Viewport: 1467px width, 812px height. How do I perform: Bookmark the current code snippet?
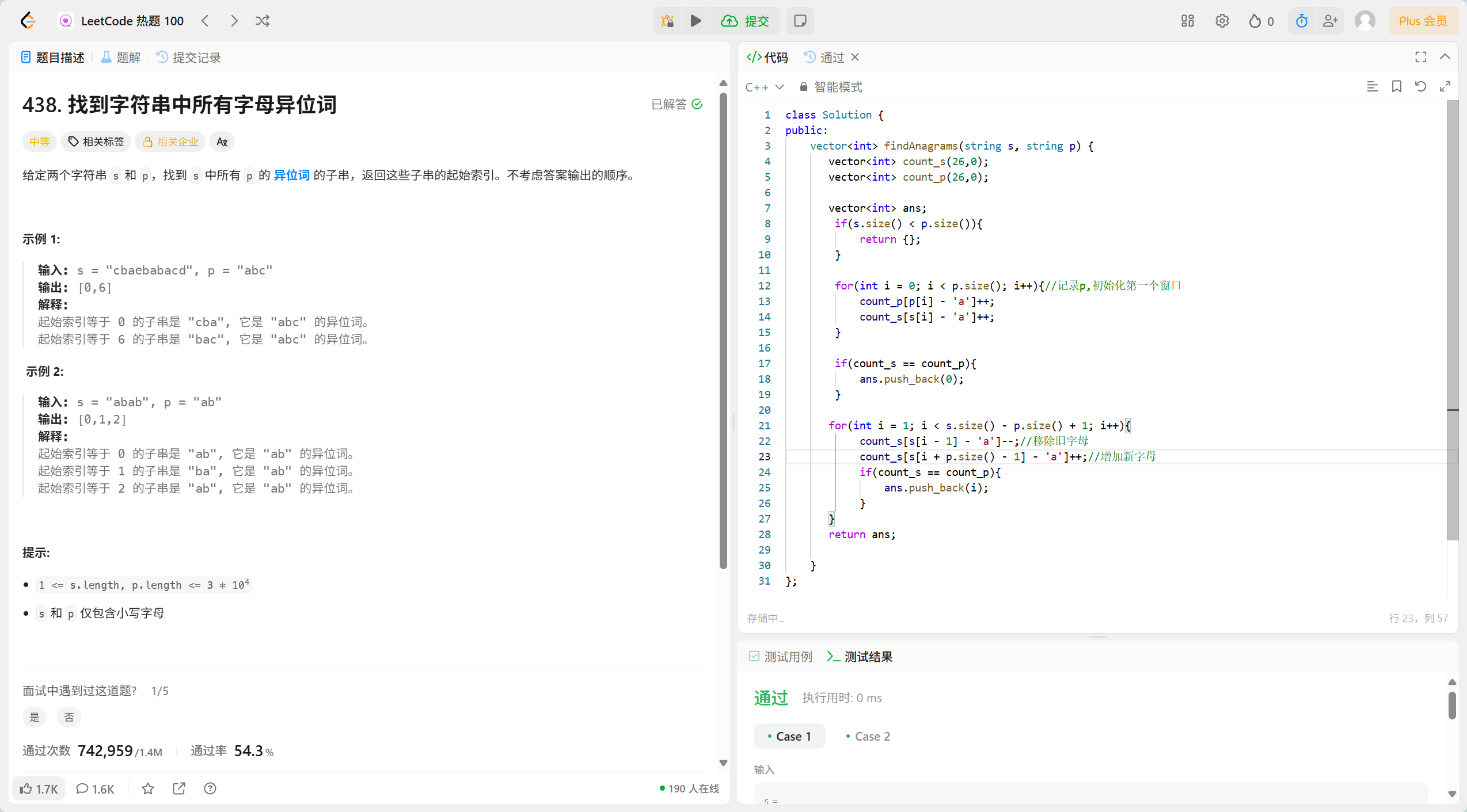click(1396, 87)
